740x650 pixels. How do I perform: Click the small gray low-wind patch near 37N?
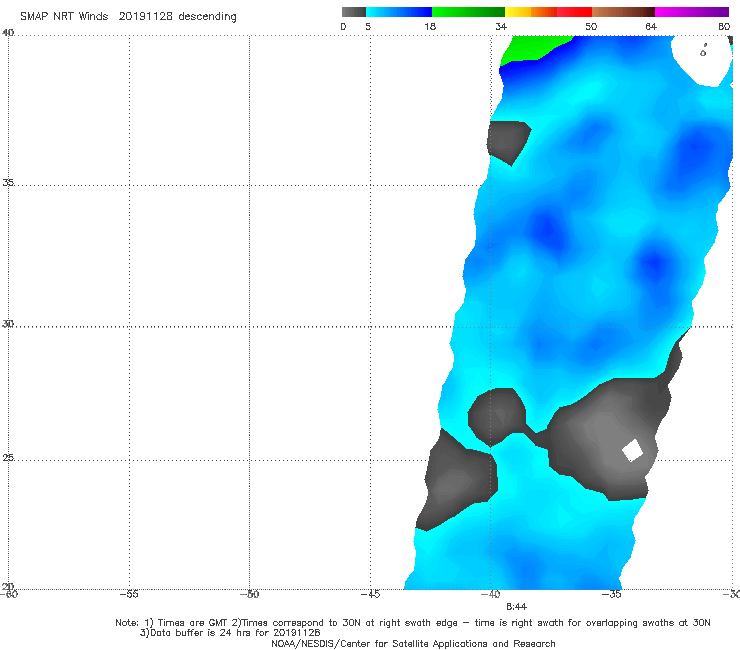[509, 142]
